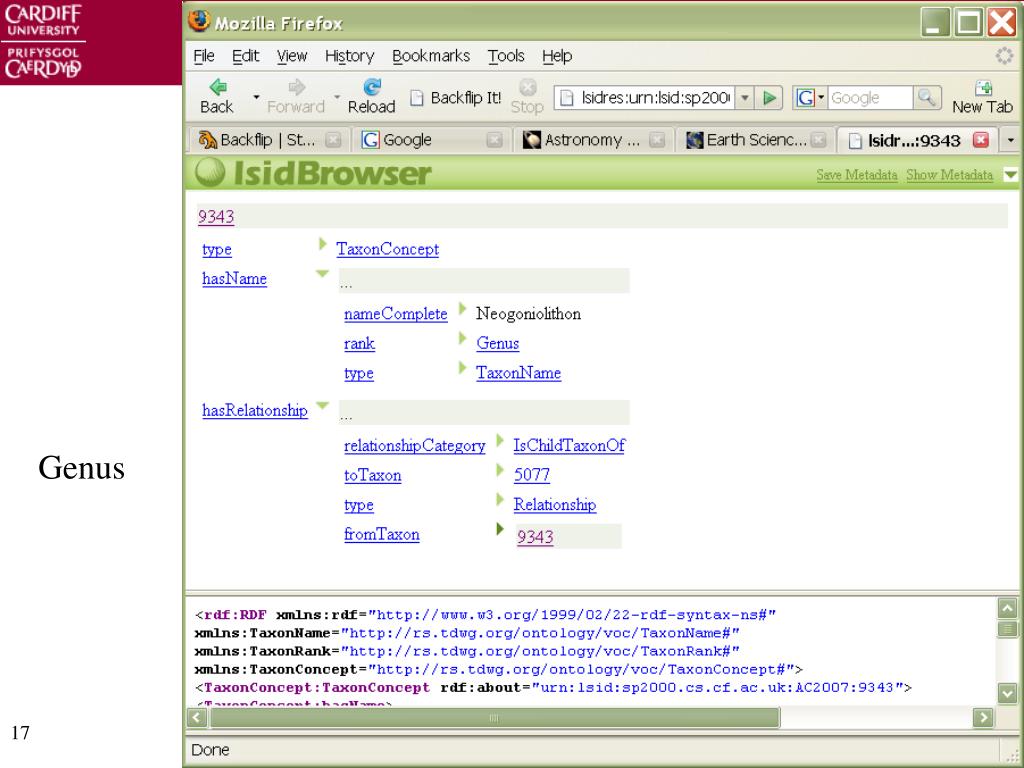
Task: Close the Astronomy tab
Action: (x=657, y=140)
